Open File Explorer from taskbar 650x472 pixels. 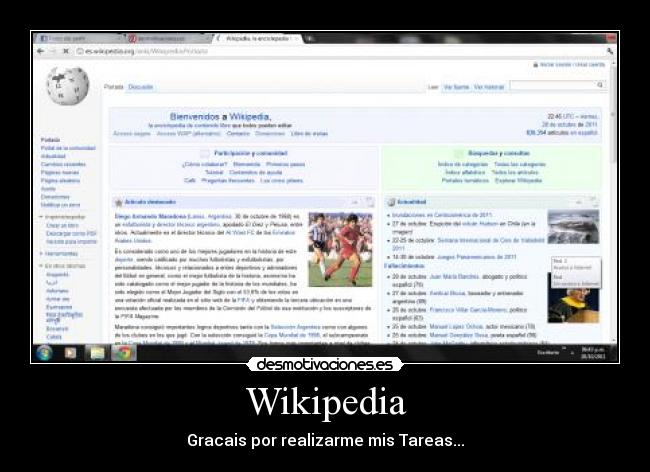click(x=97, y=353)
